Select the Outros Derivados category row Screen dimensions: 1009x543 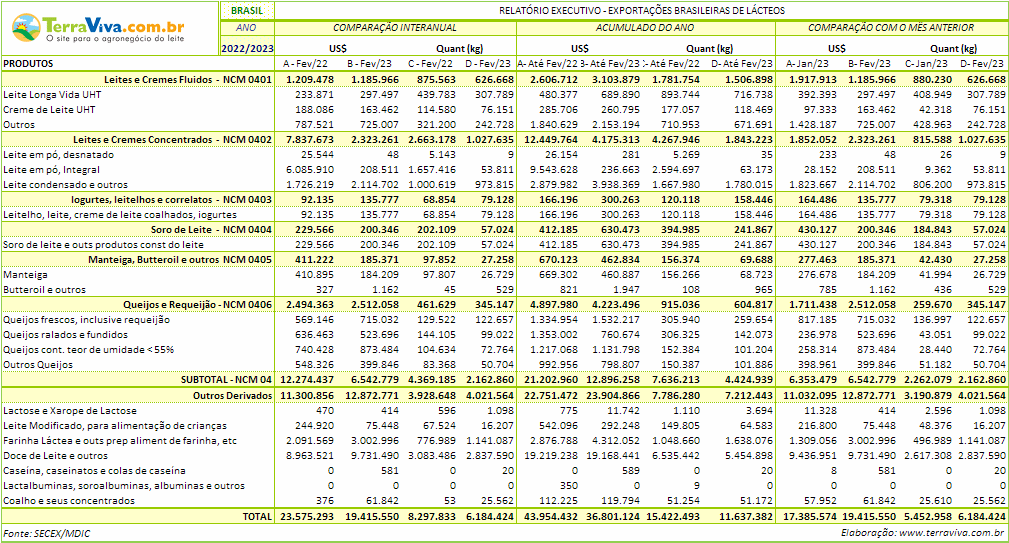232,396
